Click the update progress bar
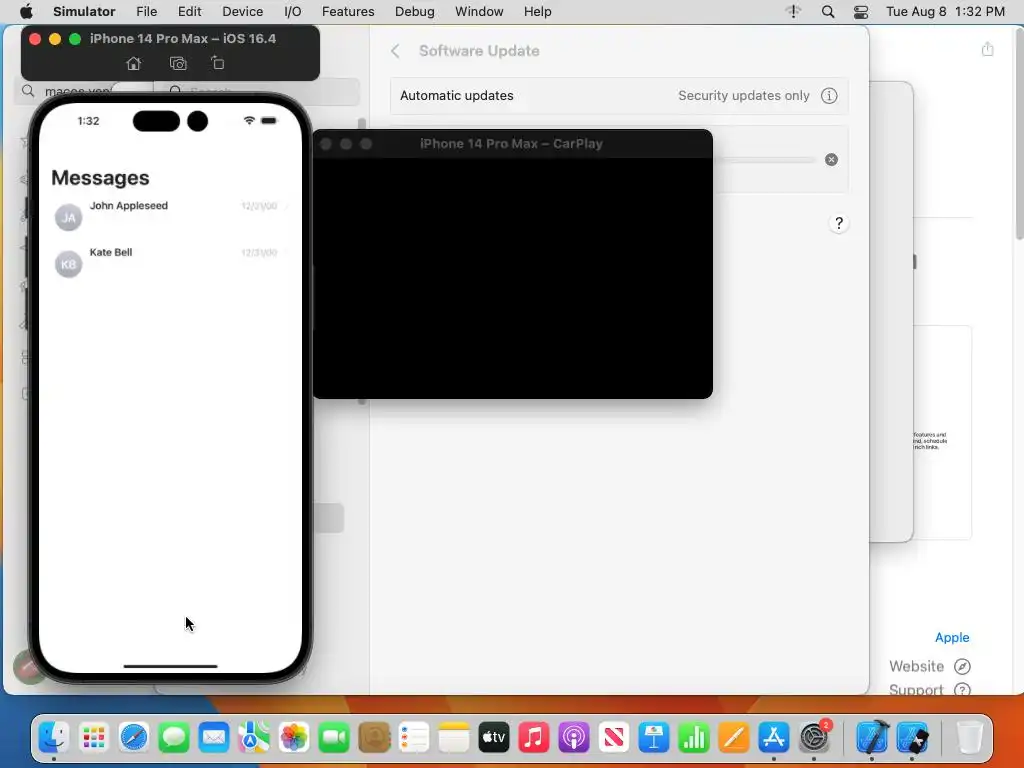Screen dimensions: 1024x768 (764, 159)
